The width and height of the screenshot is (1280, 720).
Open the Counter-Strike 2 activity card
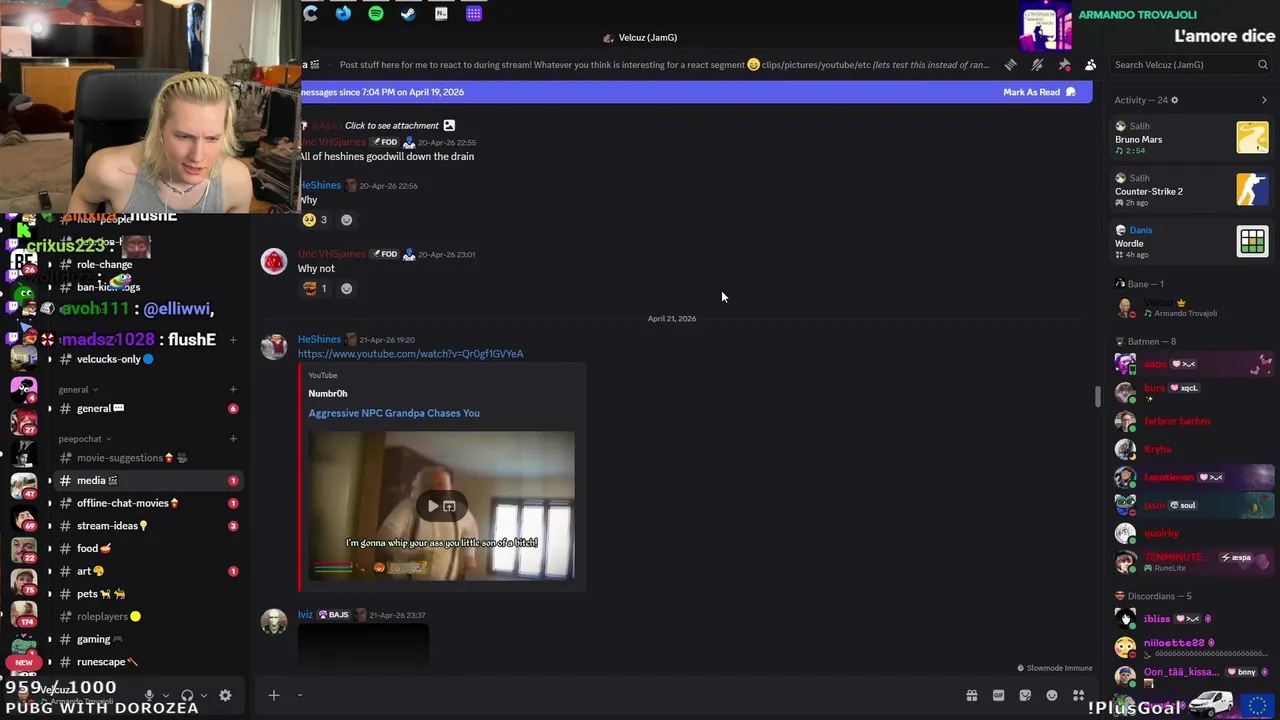point(1192,190)
